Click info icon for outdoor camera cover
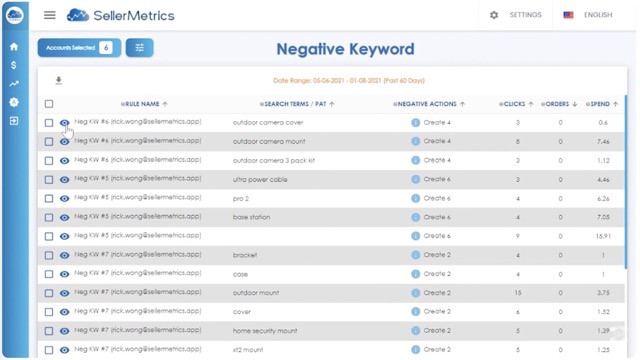The width and height of the screenshot is (640, 360). [416, 122]
